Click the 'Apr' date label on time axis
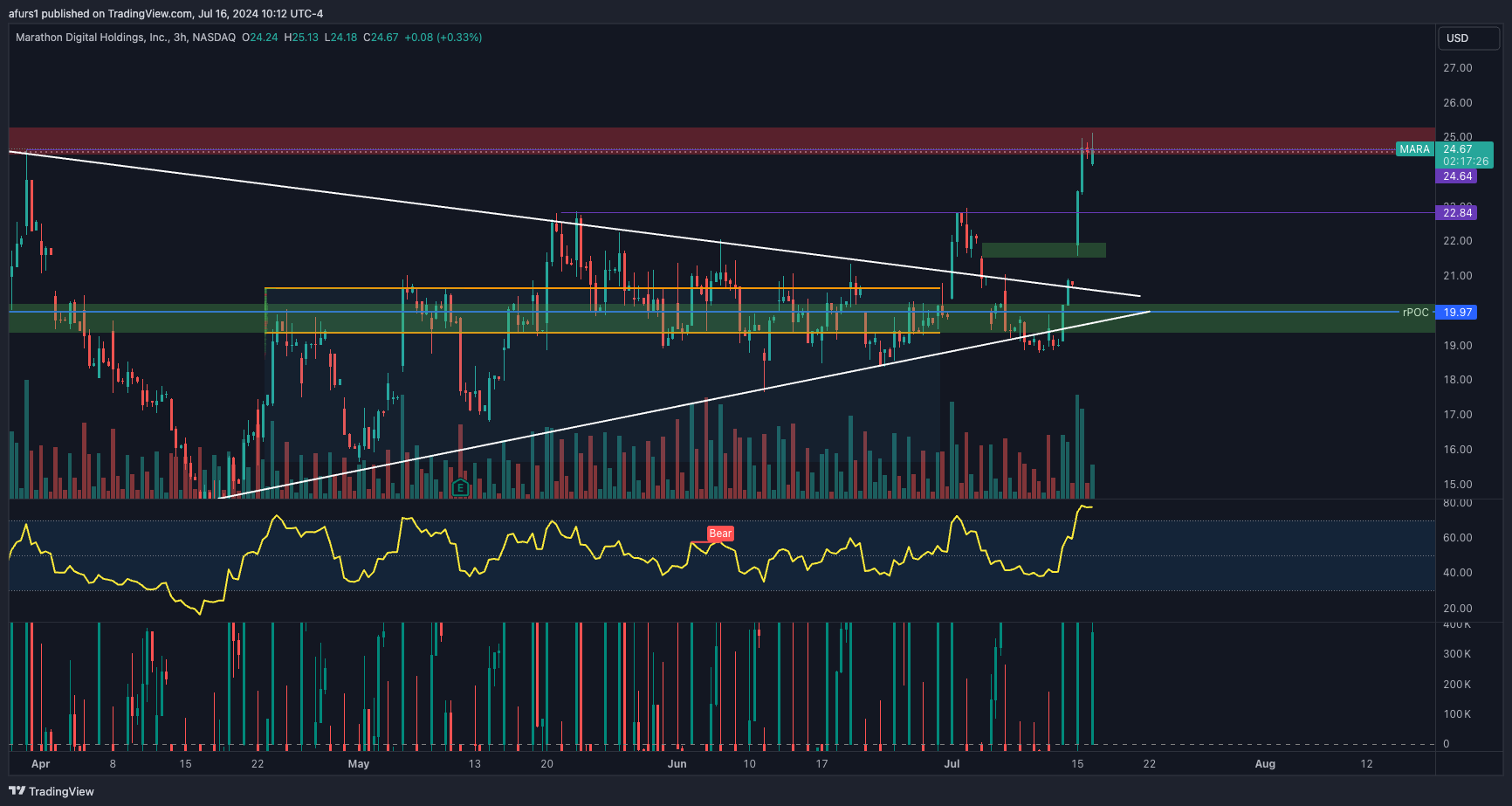 click(40, 764)
